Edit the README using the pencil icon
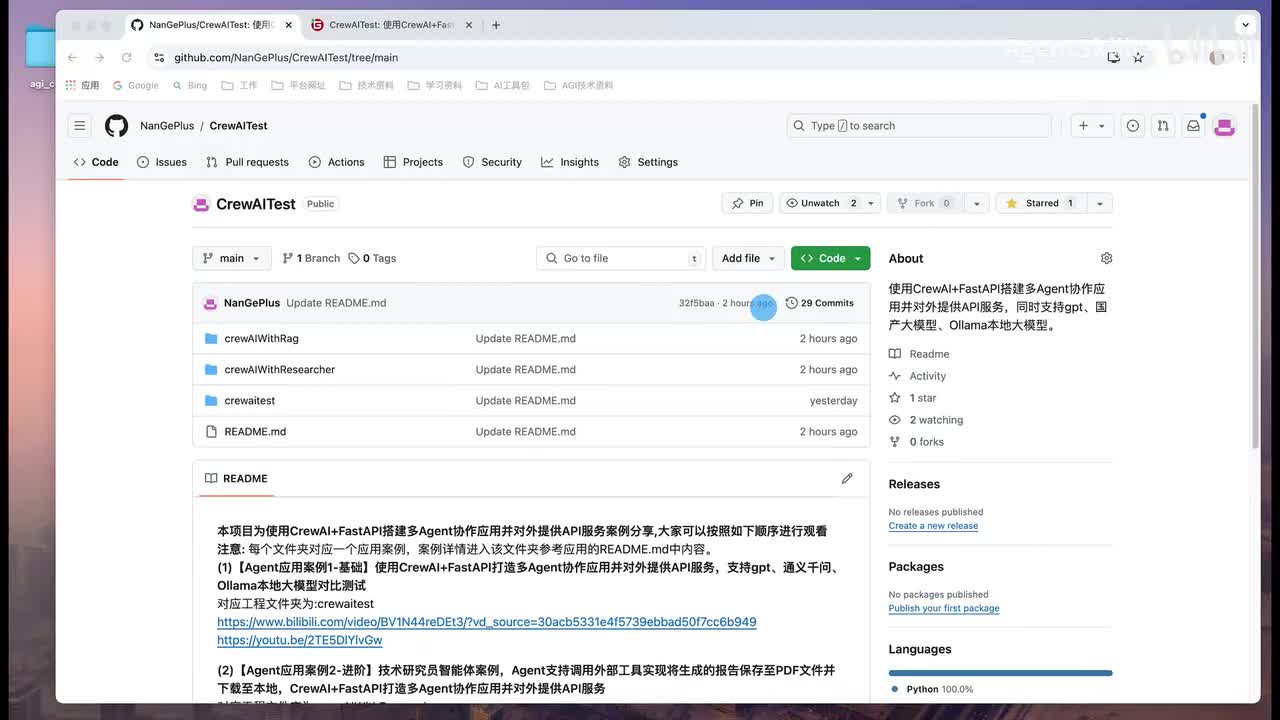The height and width of the screenshot is (720, 1280). pyautogui.click(x=847, y=478)
